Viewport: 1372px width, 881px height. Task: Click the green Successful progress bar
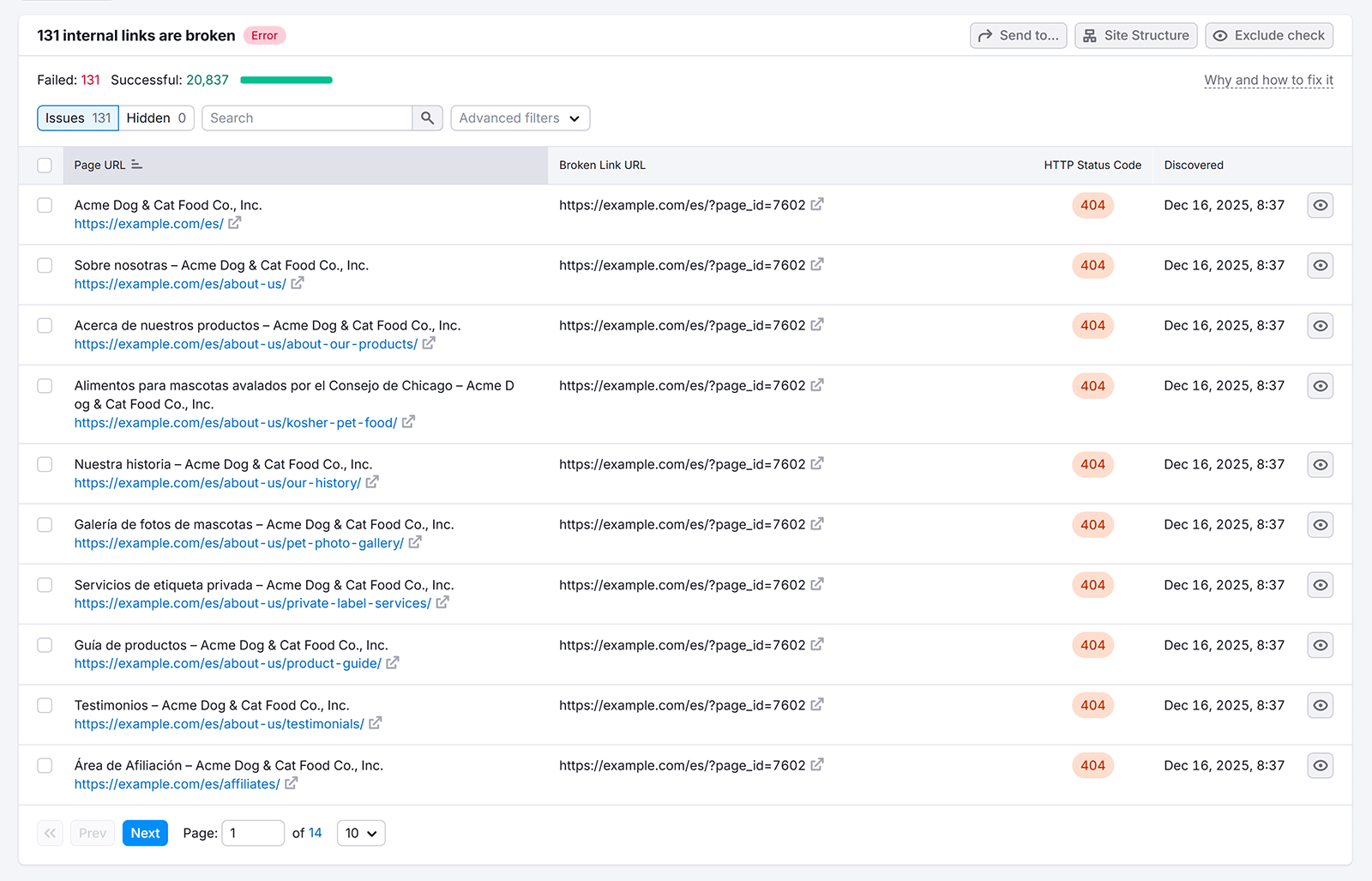tap(286, 79)
